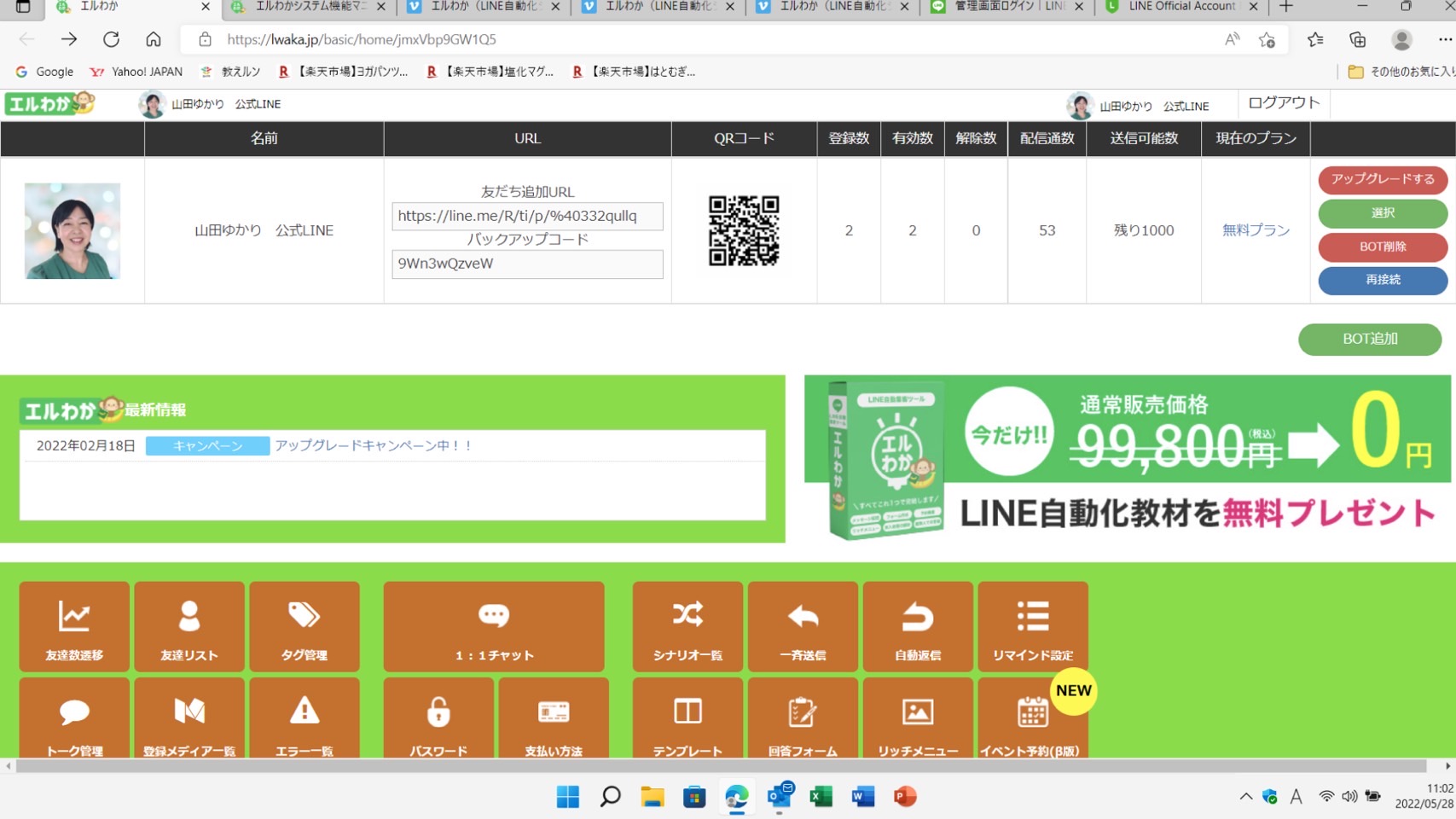The width and height of the screenshot is (1456, 819).
Task: Click the horizontal scrollbar at page bottom
Action: coord(722,765)
